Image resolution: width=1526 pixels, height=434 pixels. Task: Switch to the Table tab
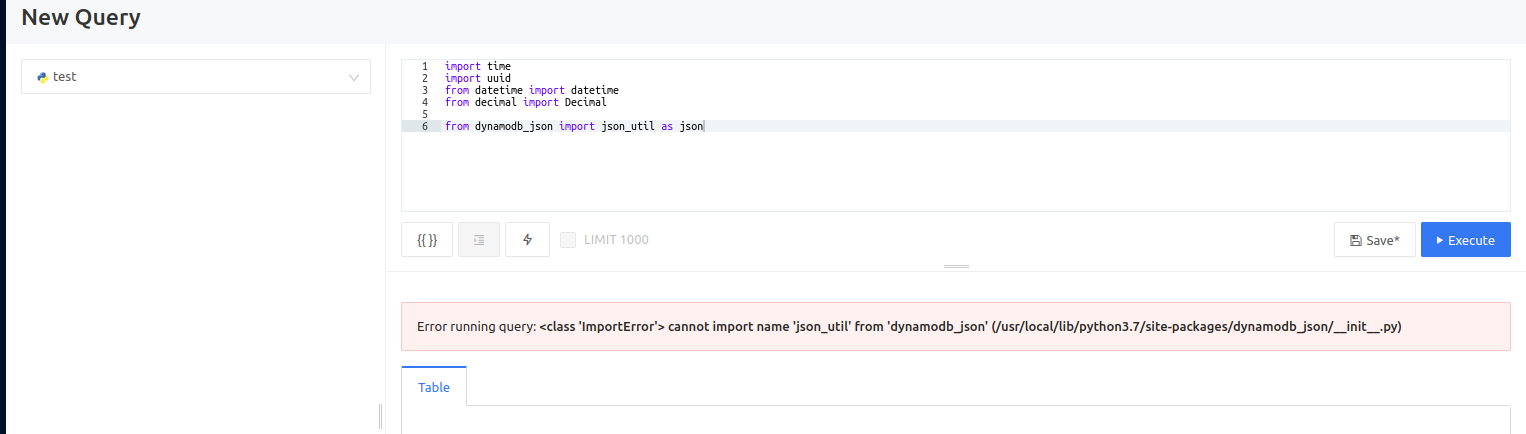(434, 387)
